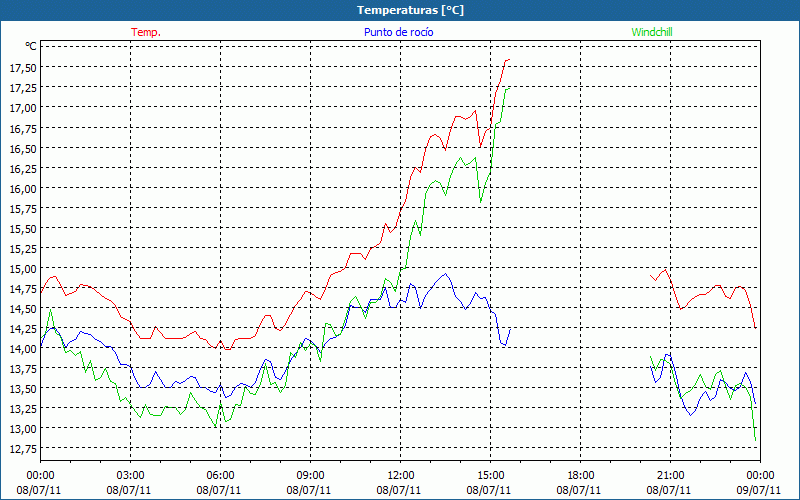Click the 06:00 time axis label

(220, 476)
